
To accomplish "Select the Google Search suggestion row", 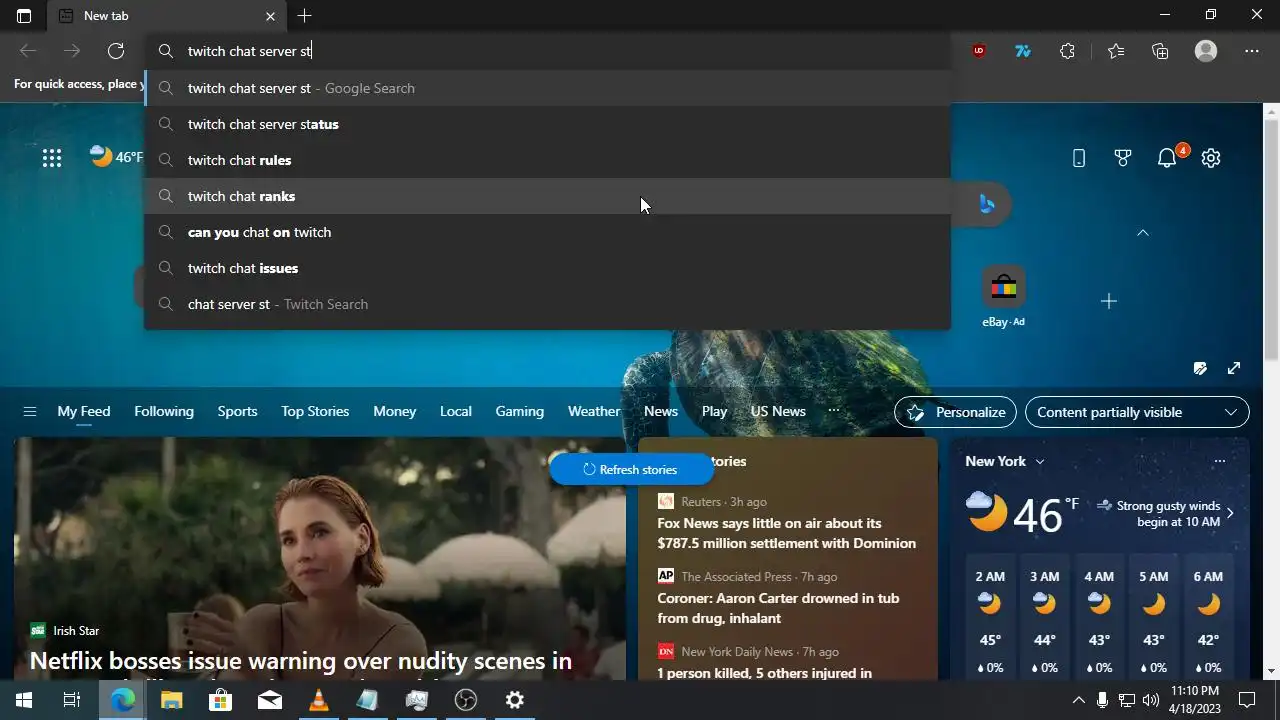I will [548, 88].
